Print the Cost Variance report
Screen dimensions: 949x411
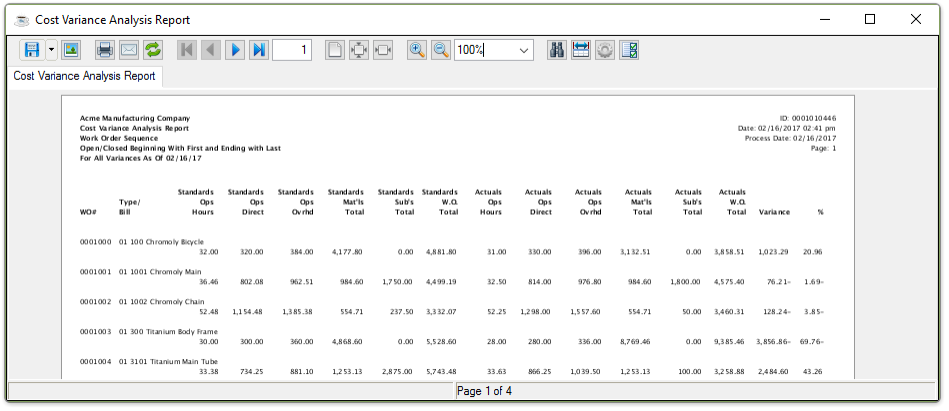104,49
